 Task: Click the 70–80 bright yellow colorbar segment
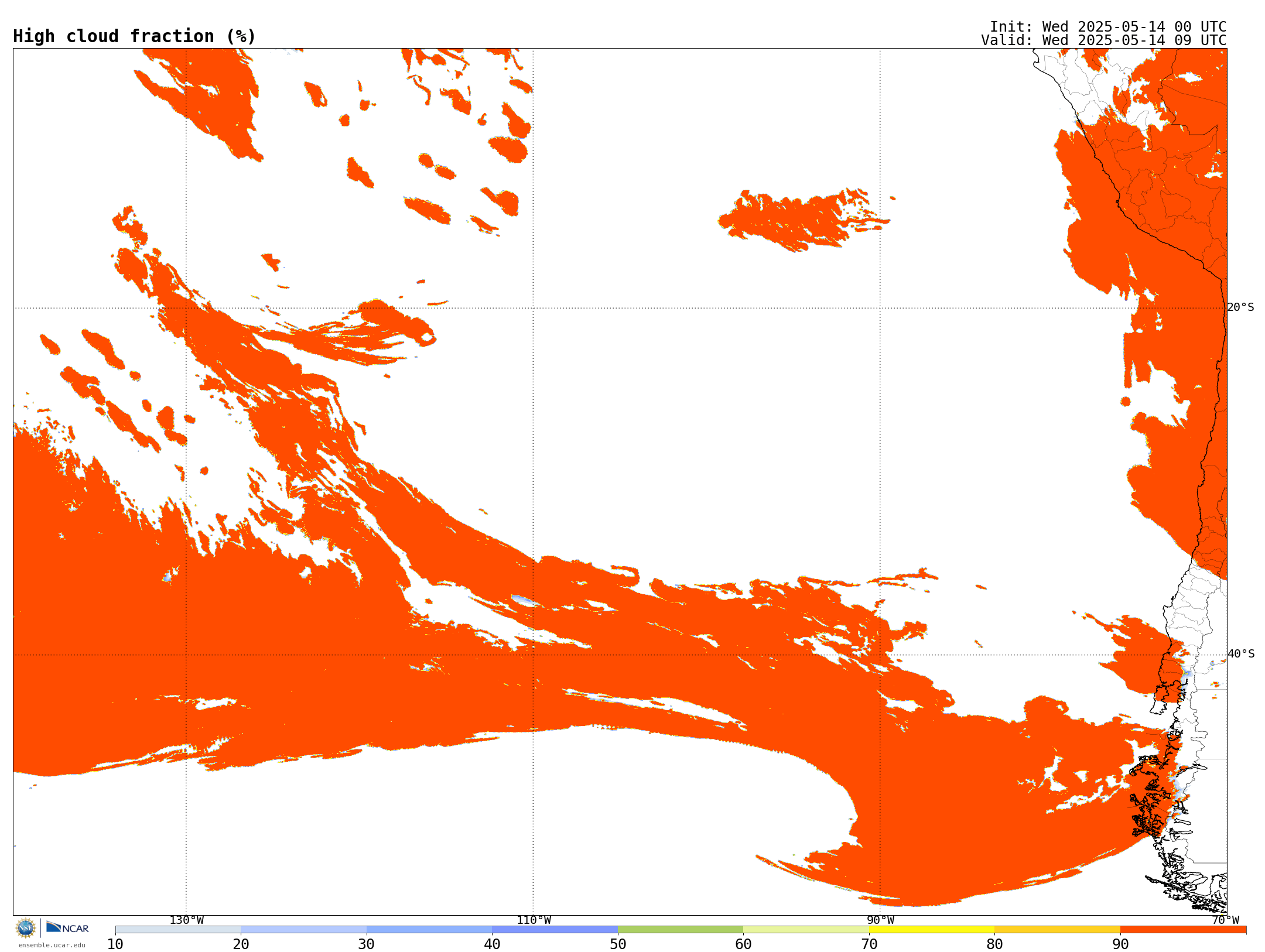point(932,930)
